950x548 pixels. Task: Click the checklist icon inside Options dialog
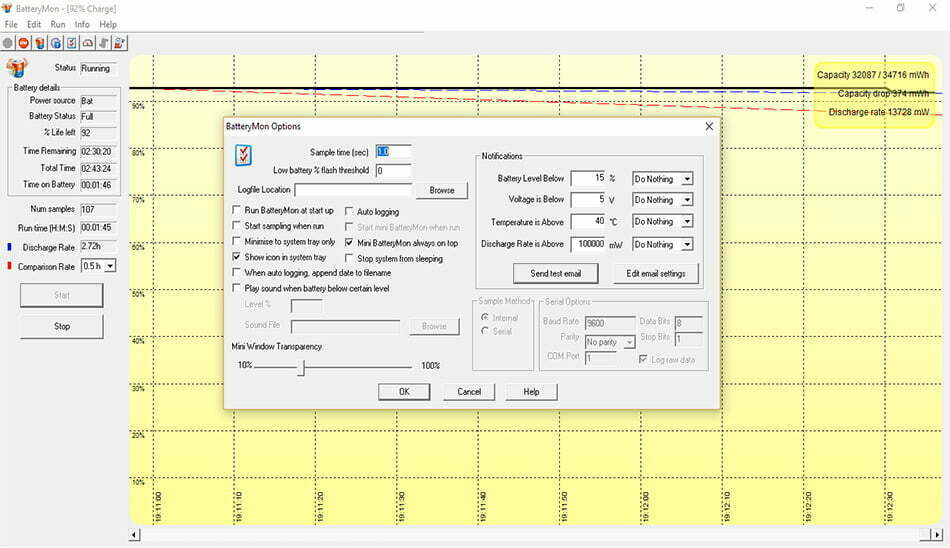243,155
